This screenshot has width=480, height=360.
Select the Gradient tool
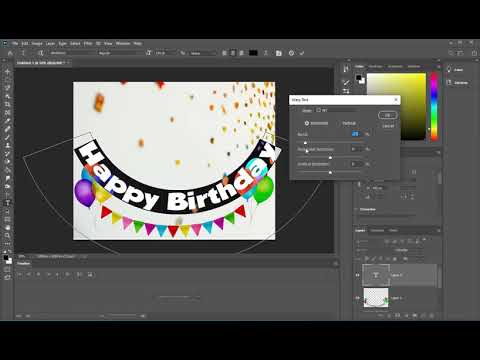7,170
